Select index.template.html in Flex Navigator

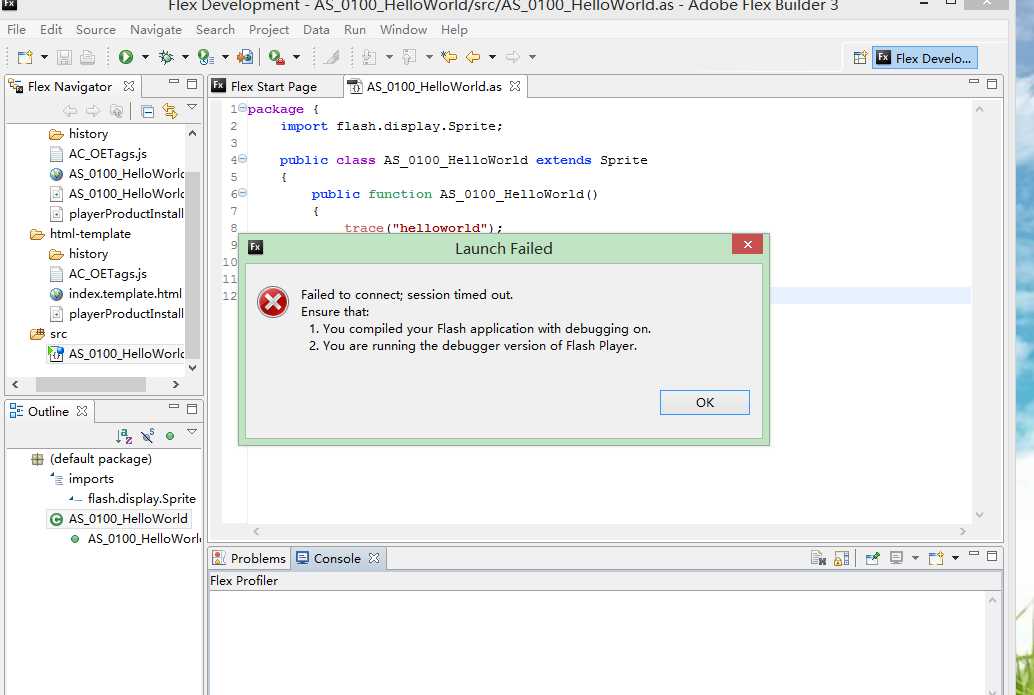(x=125, y=293)
